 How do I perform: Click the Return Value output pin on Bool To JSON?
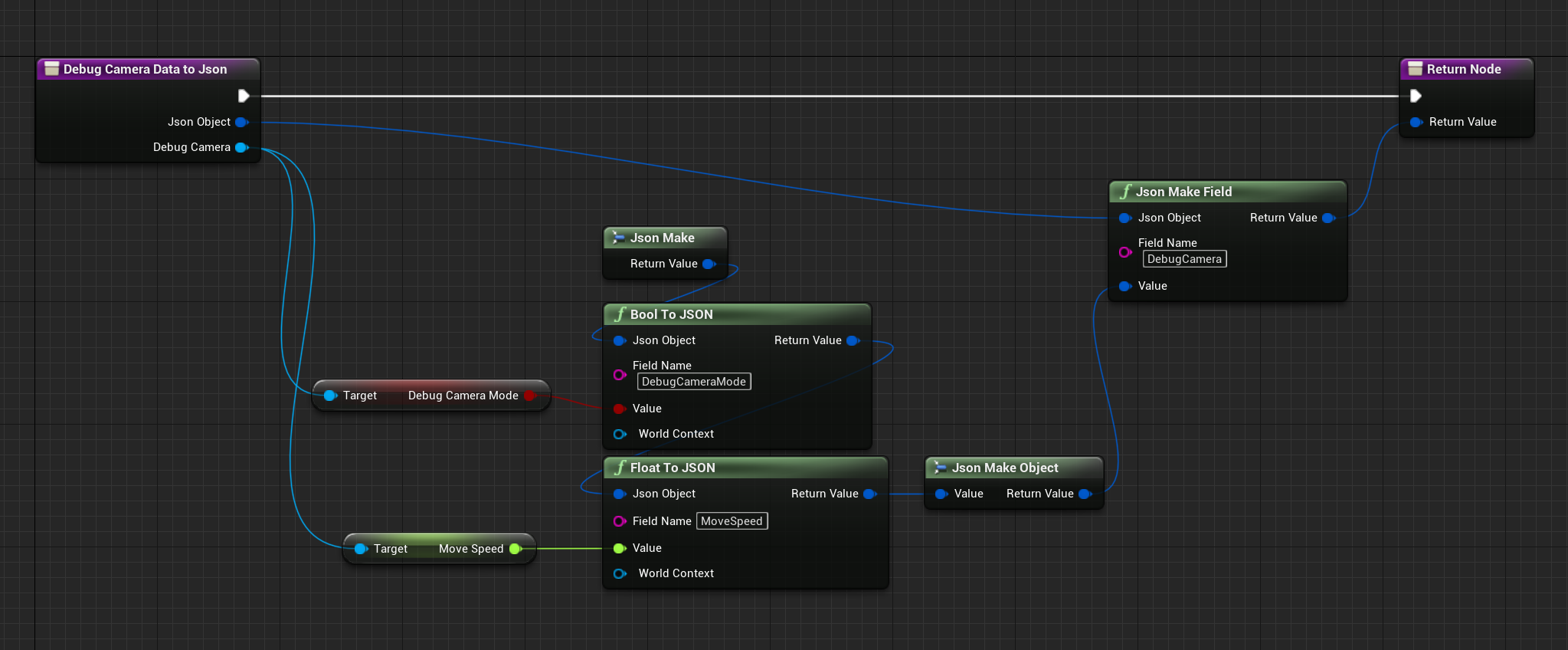(x=853, y=340)
